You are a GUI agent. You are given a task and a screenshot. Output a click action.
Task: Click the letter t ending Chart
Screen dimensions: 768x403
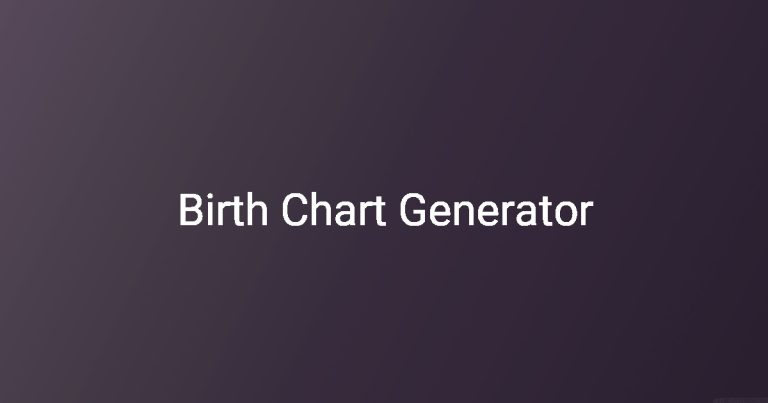point(379,211)
